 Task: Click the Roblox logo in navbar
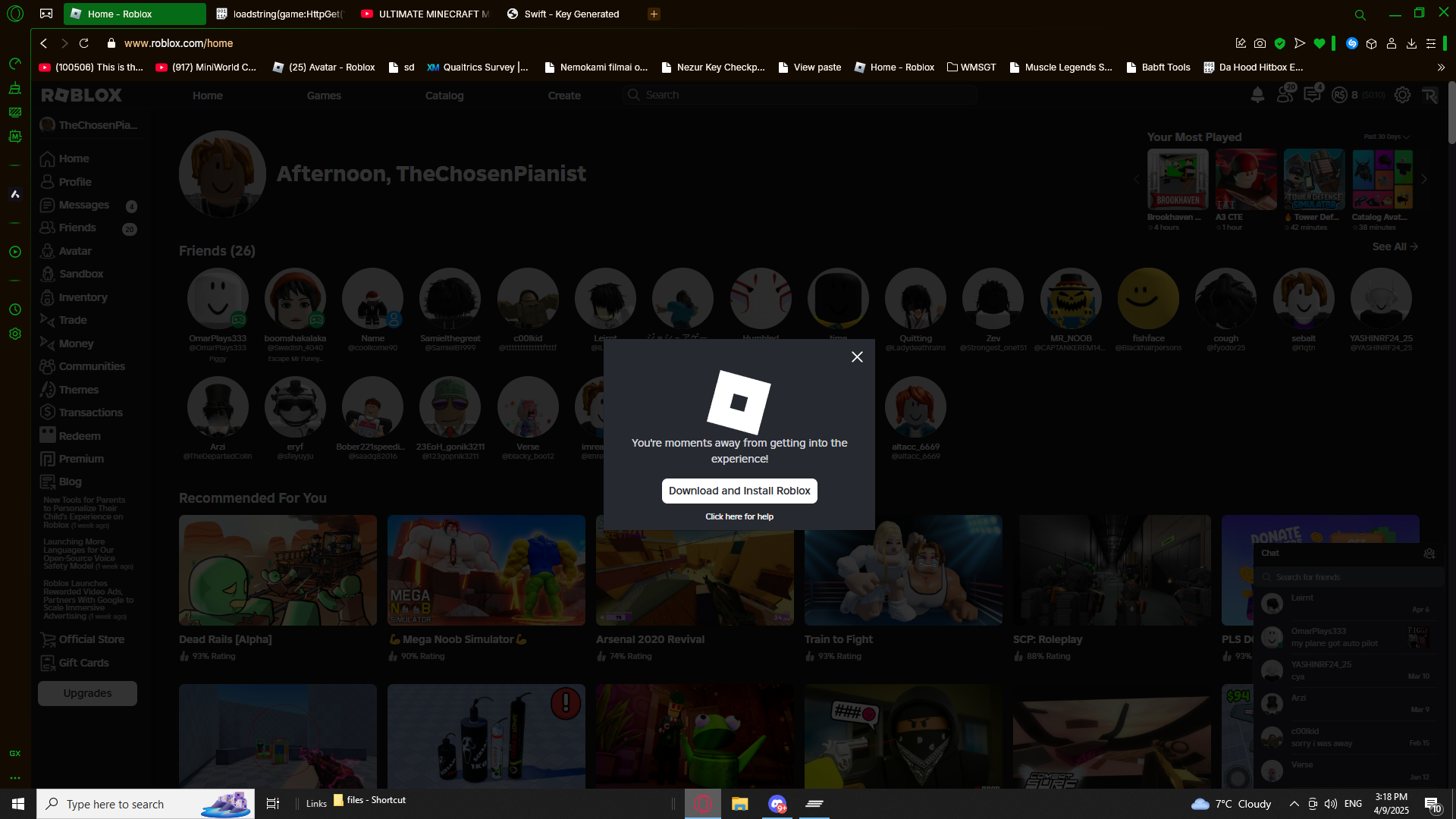[82, 95]
